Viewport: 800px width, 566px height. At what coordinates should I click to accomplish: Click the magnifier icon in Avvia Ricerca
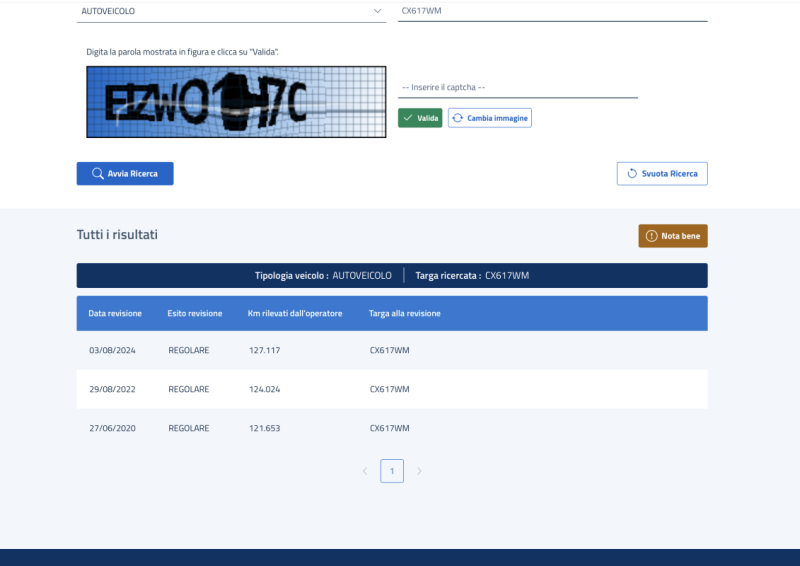(97, 174)
